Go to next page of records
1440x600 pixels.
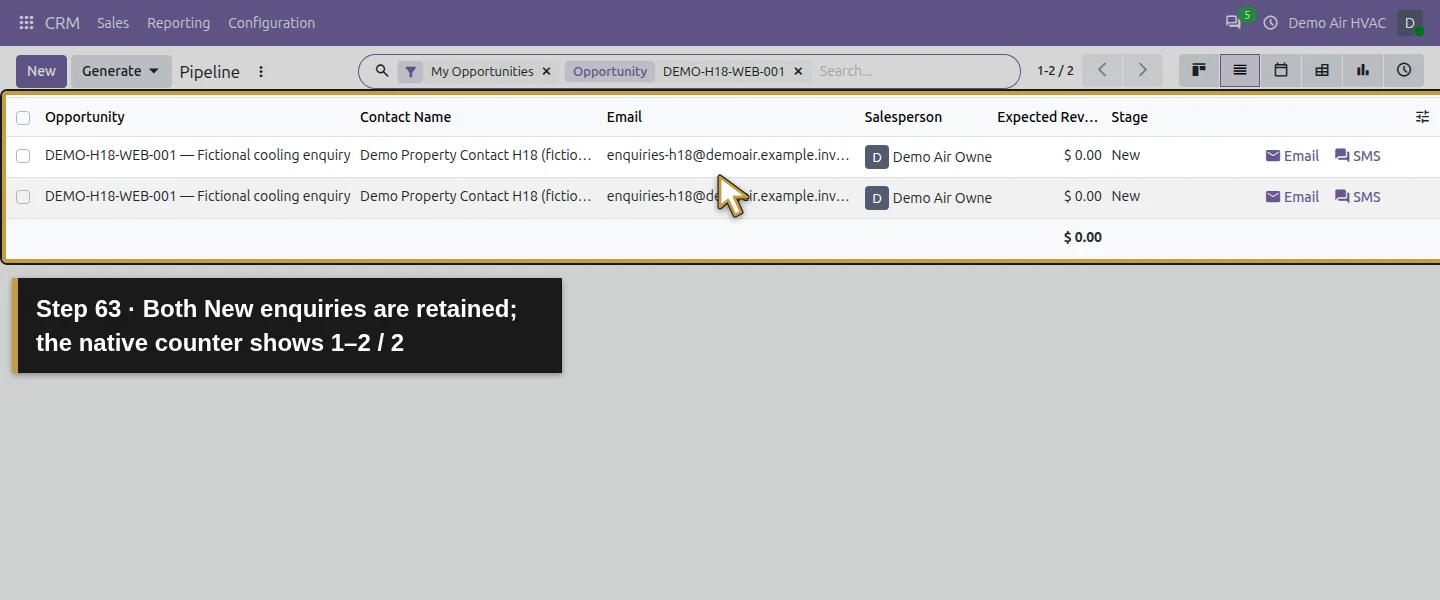pos(1142,70)
